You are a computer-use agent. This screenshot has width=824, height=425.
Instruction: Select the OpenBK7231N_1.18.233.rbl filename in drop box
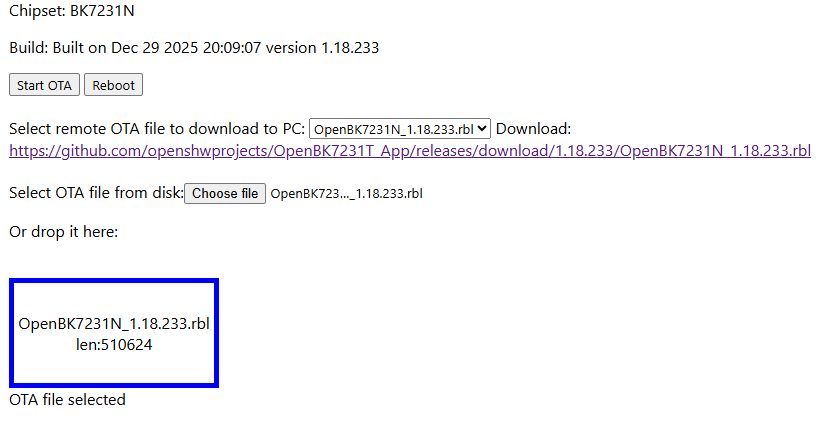pyautogui.click(x=114, y=324)
